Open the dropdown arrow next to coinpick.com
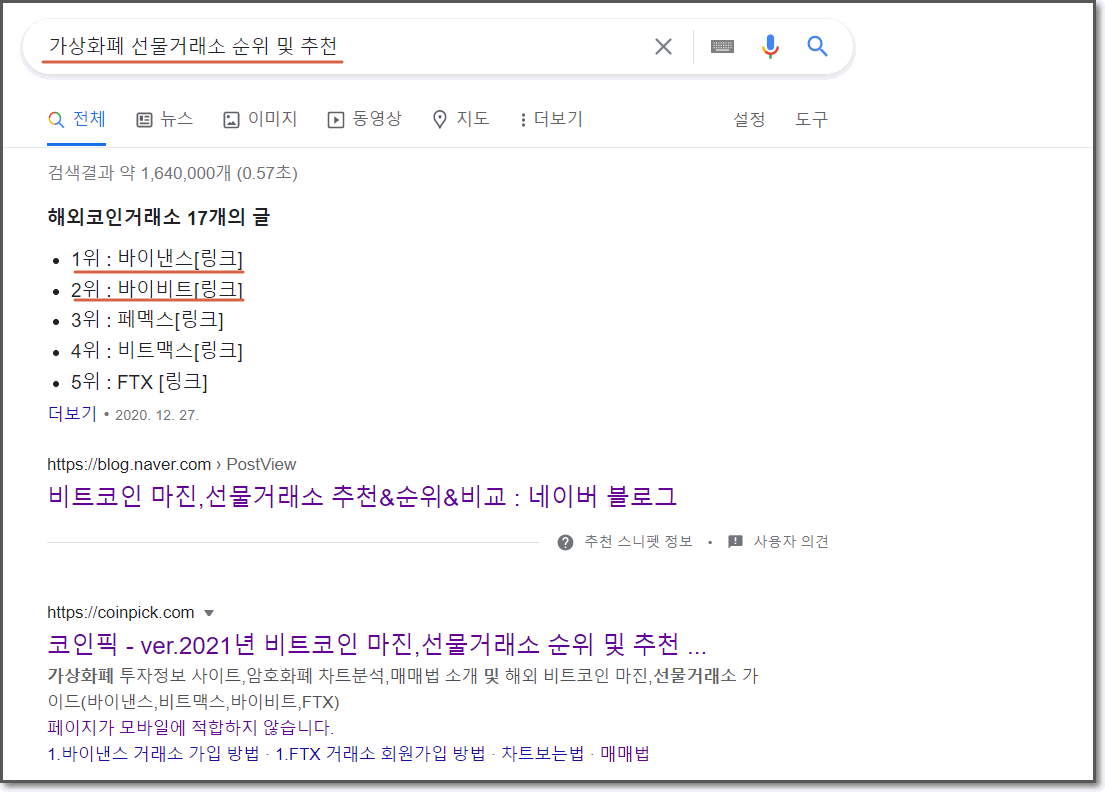1105x792 pixels. pyautogui.click(x=208, y=612)
